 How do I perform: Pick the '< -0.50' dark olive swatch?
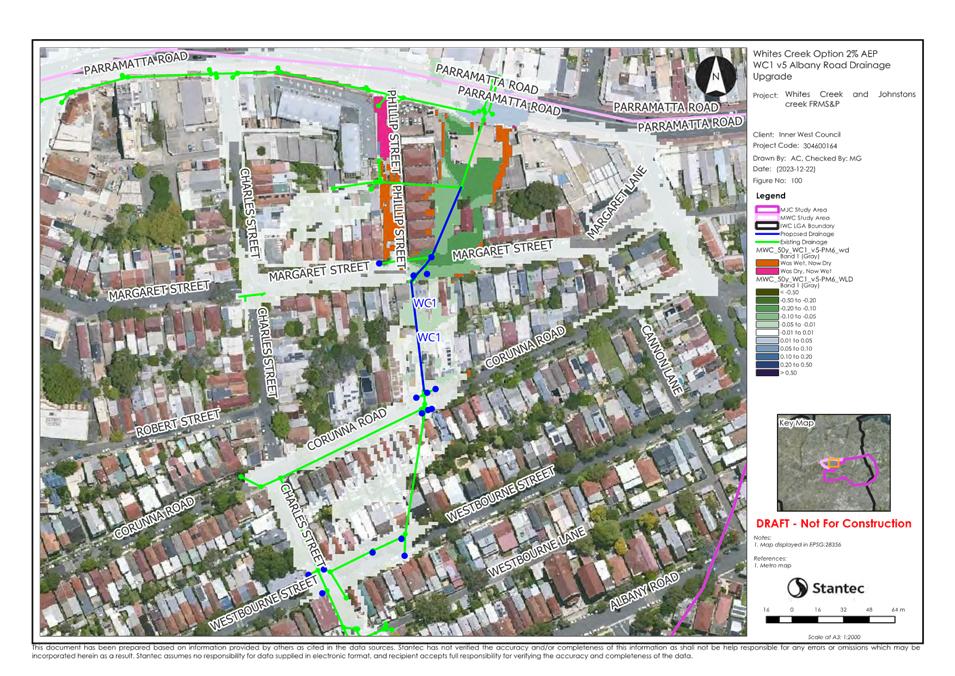[767, 292]
